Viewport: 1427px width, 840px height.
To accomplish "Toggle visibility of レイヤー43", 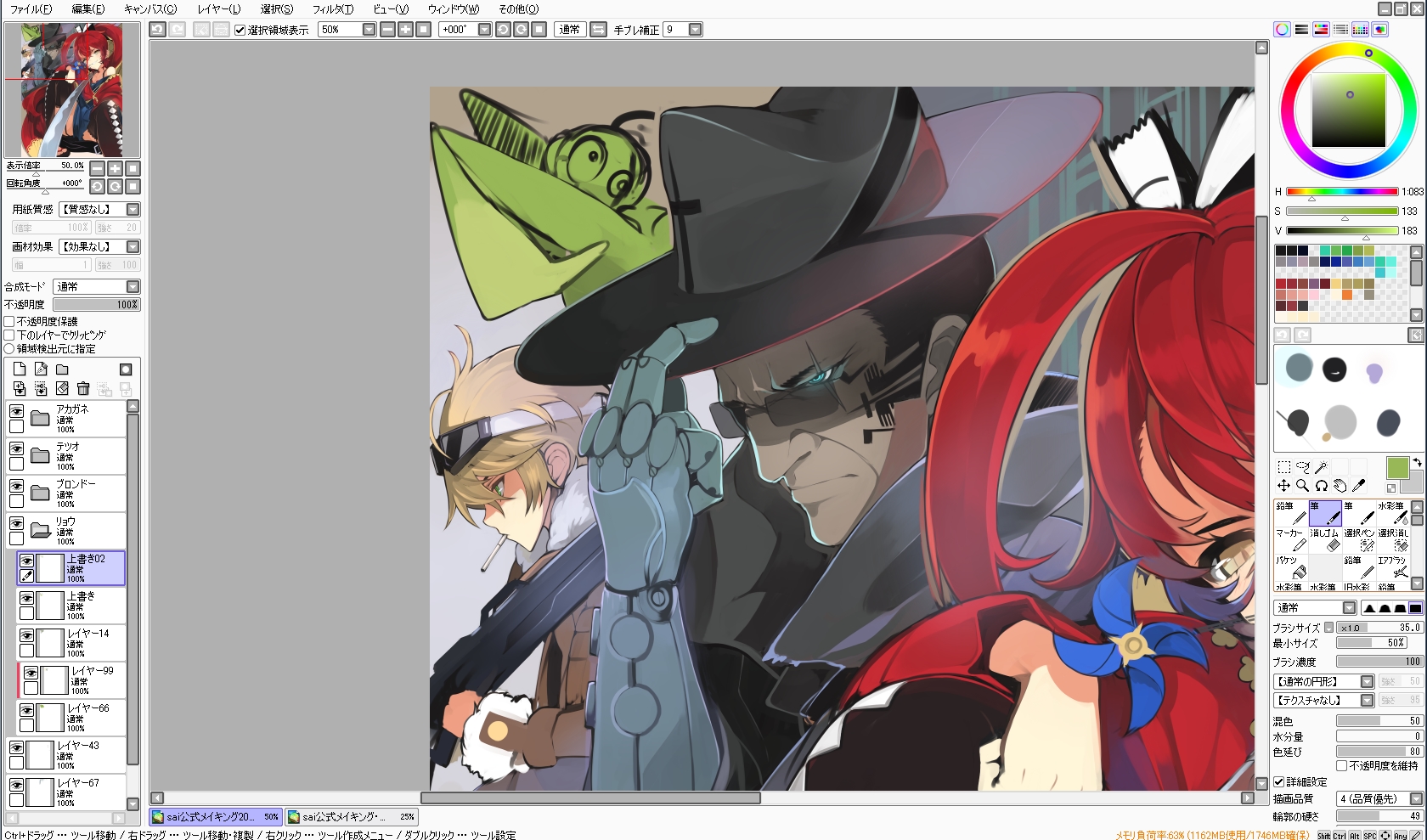I will point(16,747).
